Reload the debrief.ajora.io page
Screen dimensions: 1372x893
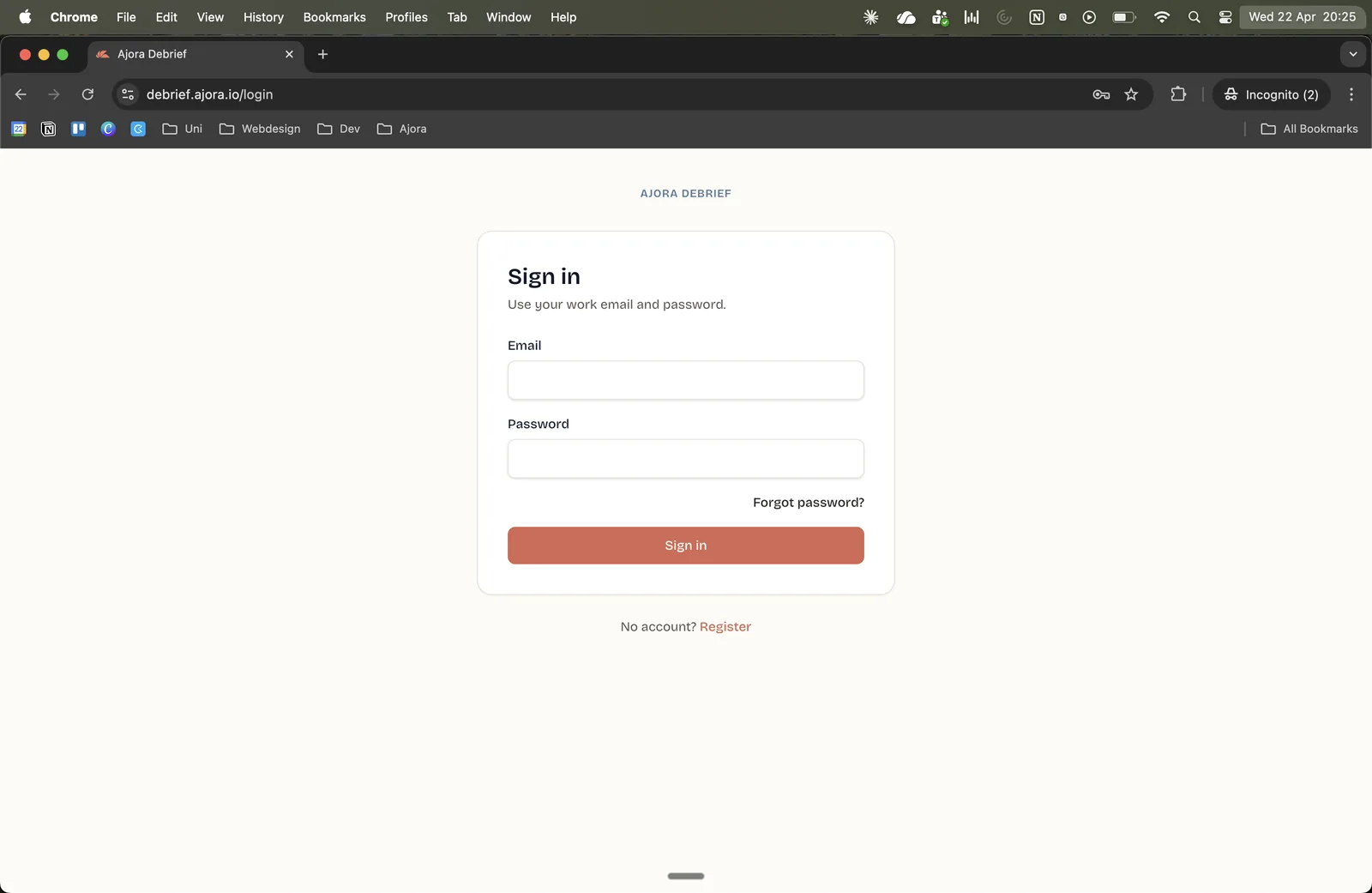click(x=87, y=94)
